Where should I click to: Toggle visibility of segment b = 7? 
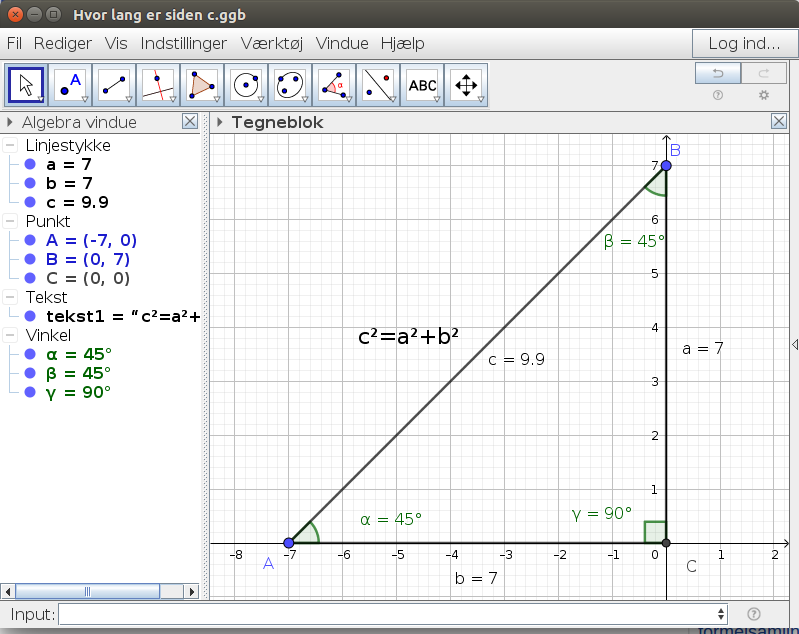pos(30,183)
